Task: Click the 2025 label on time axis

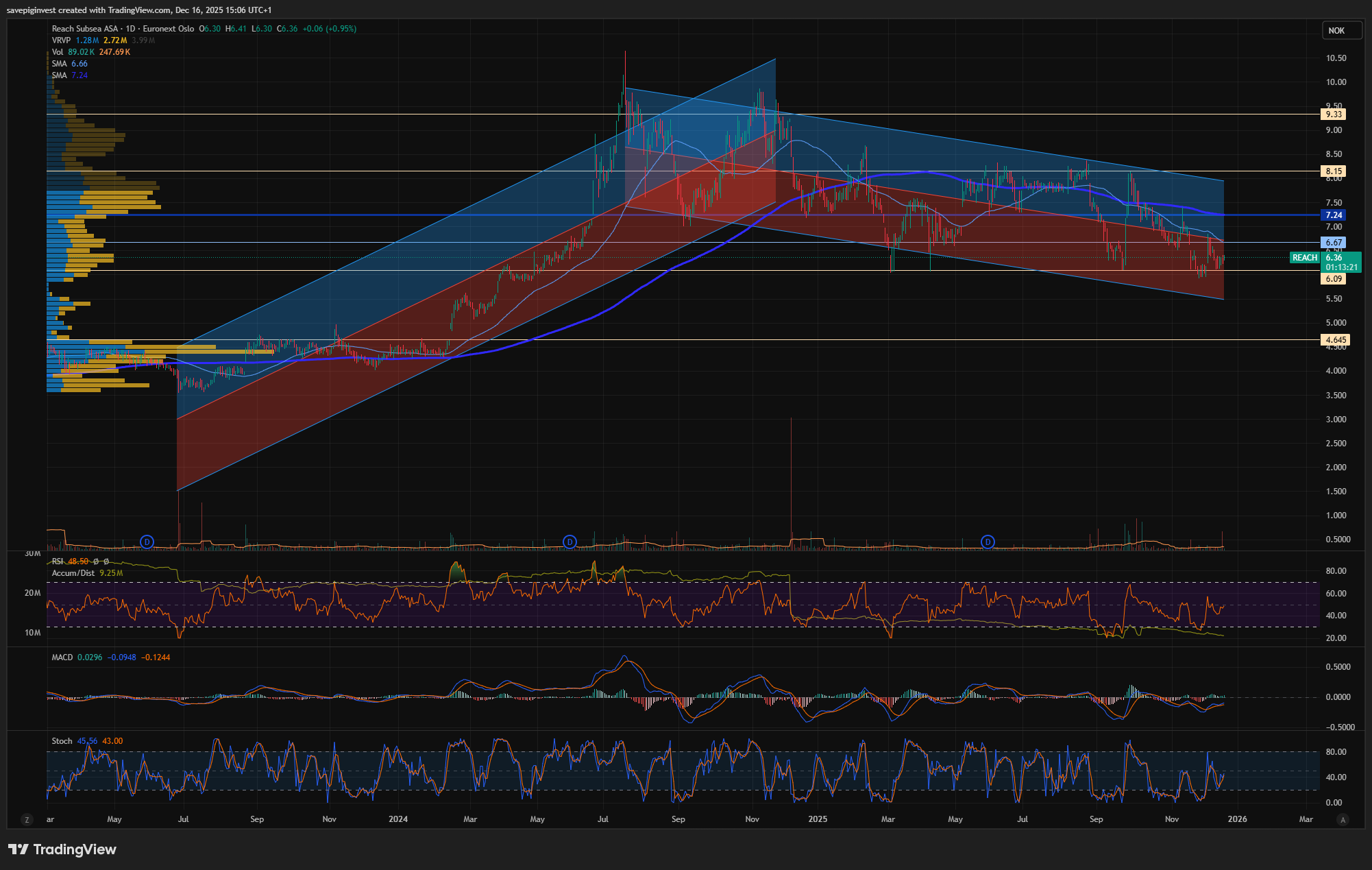Action: (x=818, y=819)
